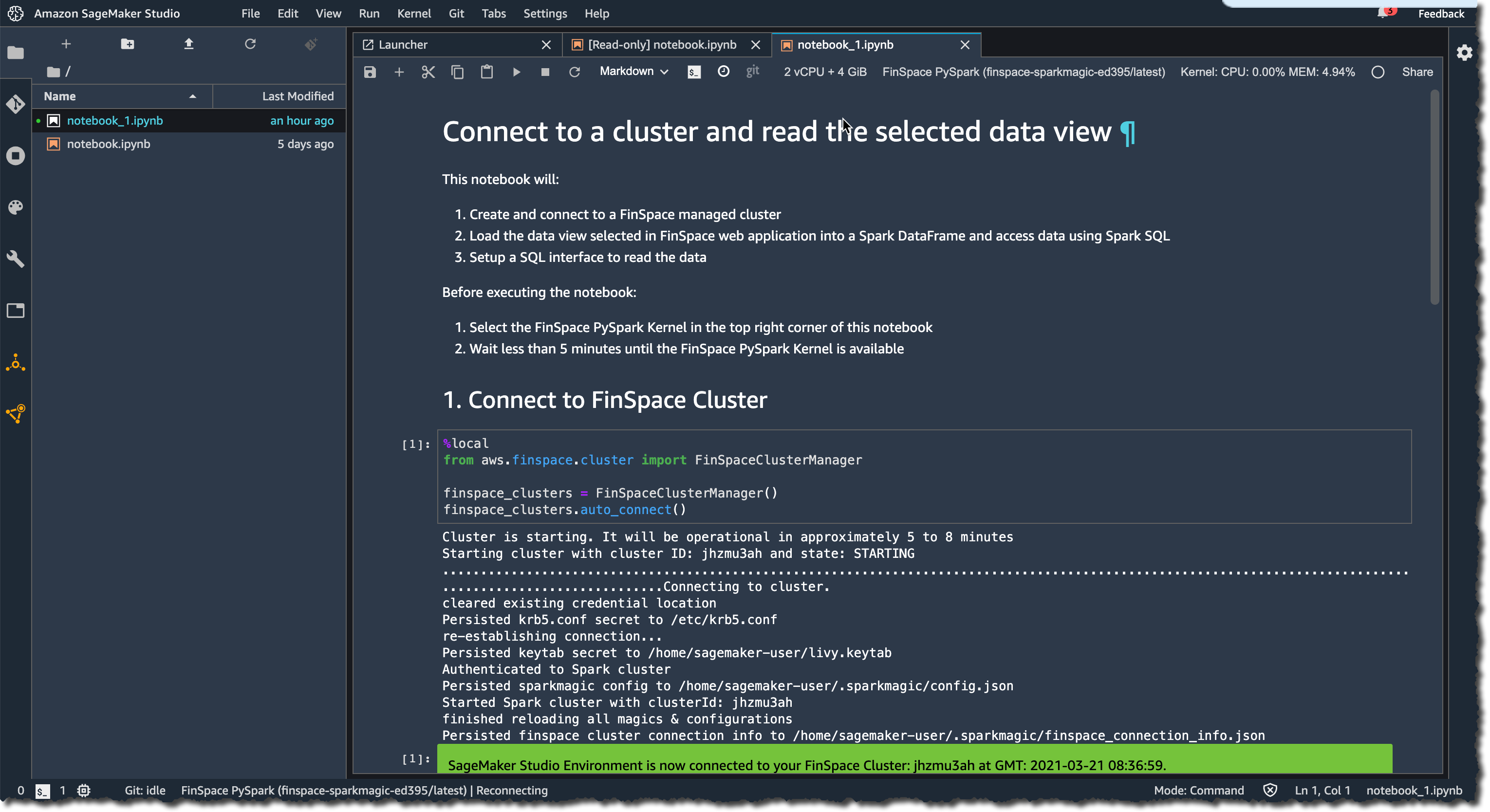This screenshot has width=1490, height=812.
Task: Open notebook.ipynb in the file browser
Action: click(x=108, y=144)
